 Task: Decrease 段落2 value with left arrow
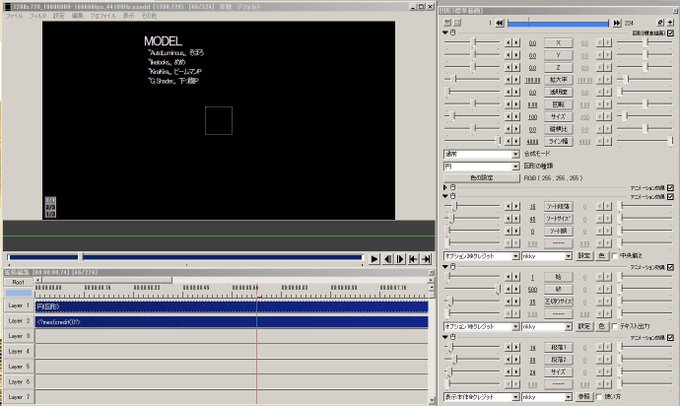(x=508, y=360)
